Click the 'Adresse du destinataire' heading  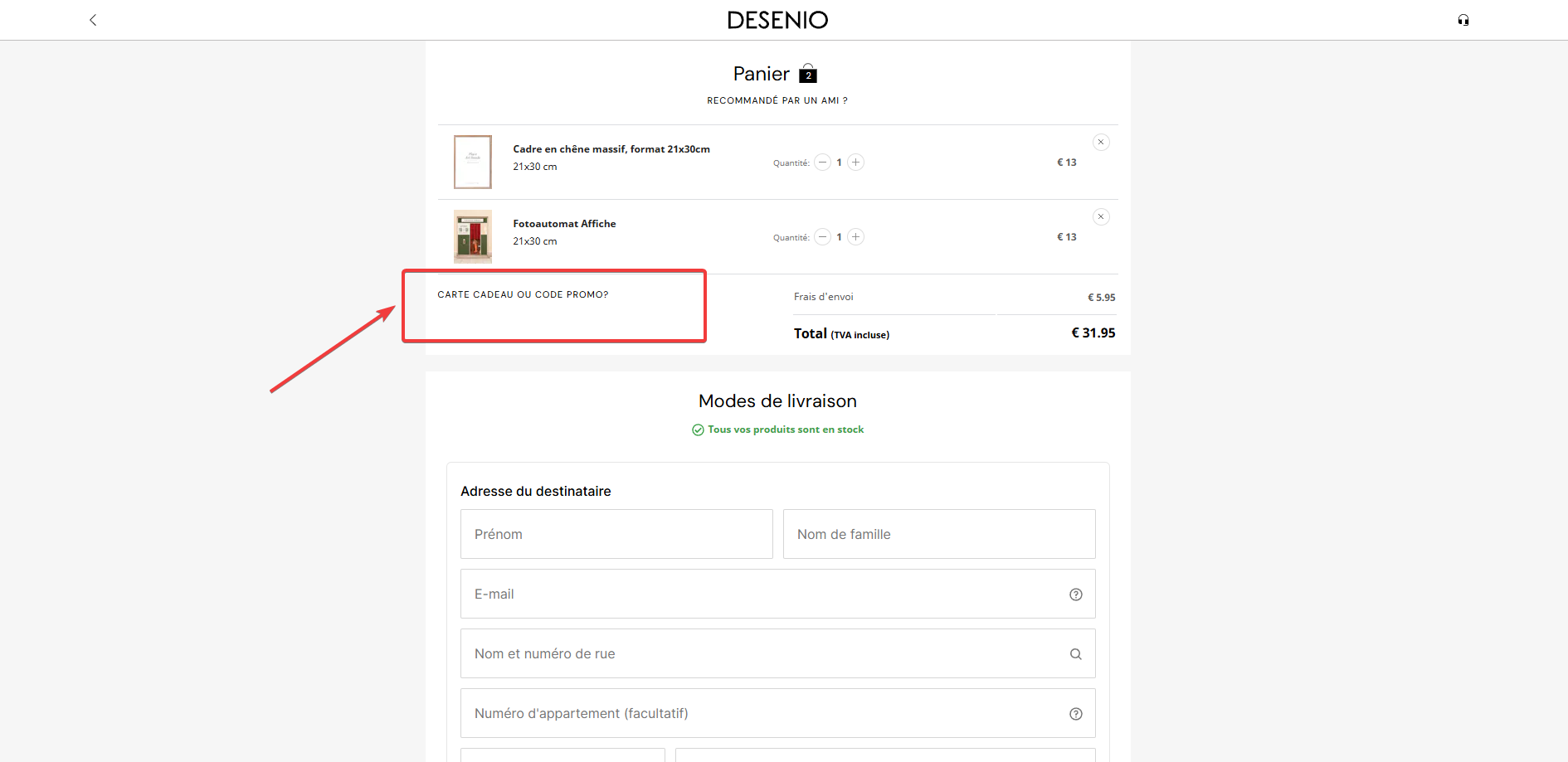pyautogui.click(x=536, y=491)
